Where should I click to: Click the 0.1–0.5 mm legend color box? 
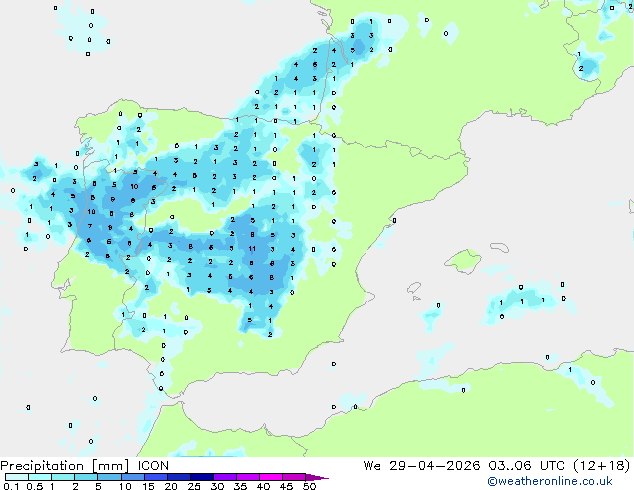point(17,477)
